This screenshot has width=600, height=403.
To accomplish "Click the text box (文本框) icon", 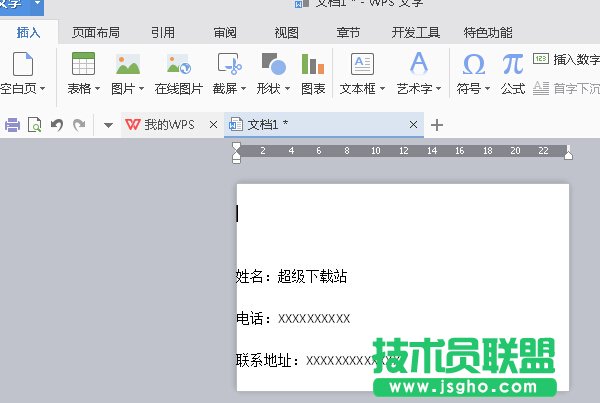I will click(x=361, y=66).
